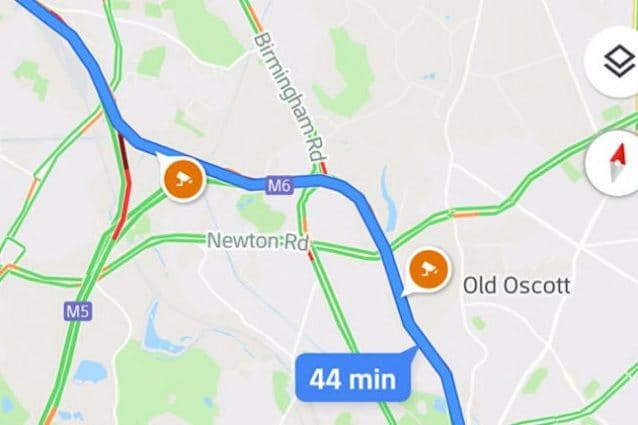This screenshot has width=638, height=425.
Task: Tap the narrow blue river east of M6
Action: click(389, 197)
